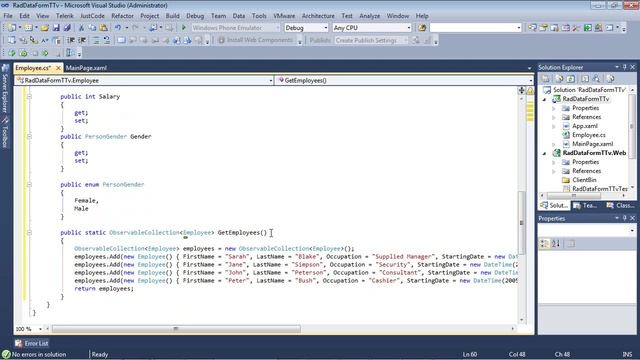The height and width of the screenshot is (360, 640).
Task: Open the Refactor menu
Action: [x=122, y=16]
